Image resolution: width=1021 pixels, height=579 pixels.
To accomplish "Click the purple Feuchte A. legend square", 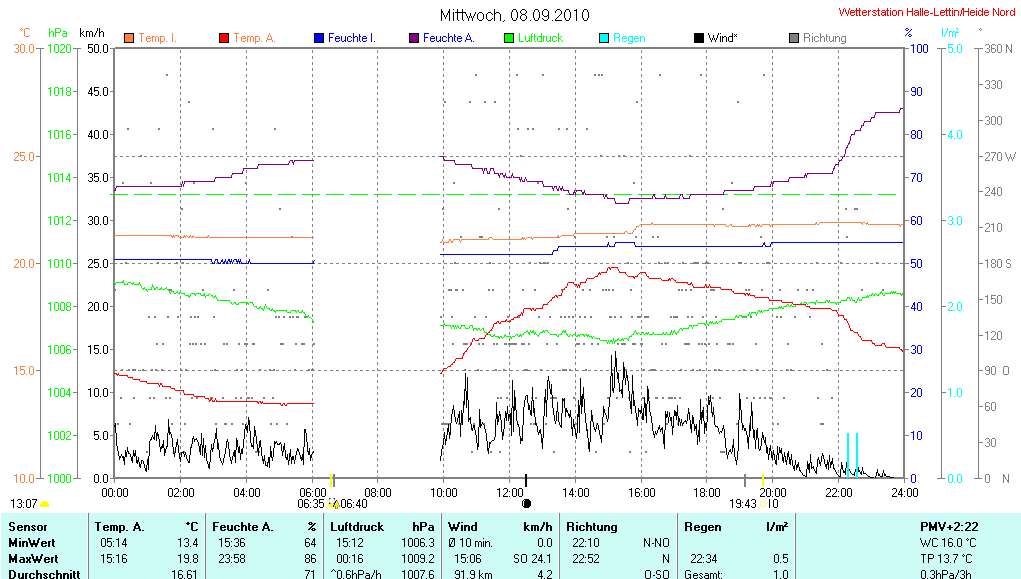I will pyautogui.click(x=414, y=38).
